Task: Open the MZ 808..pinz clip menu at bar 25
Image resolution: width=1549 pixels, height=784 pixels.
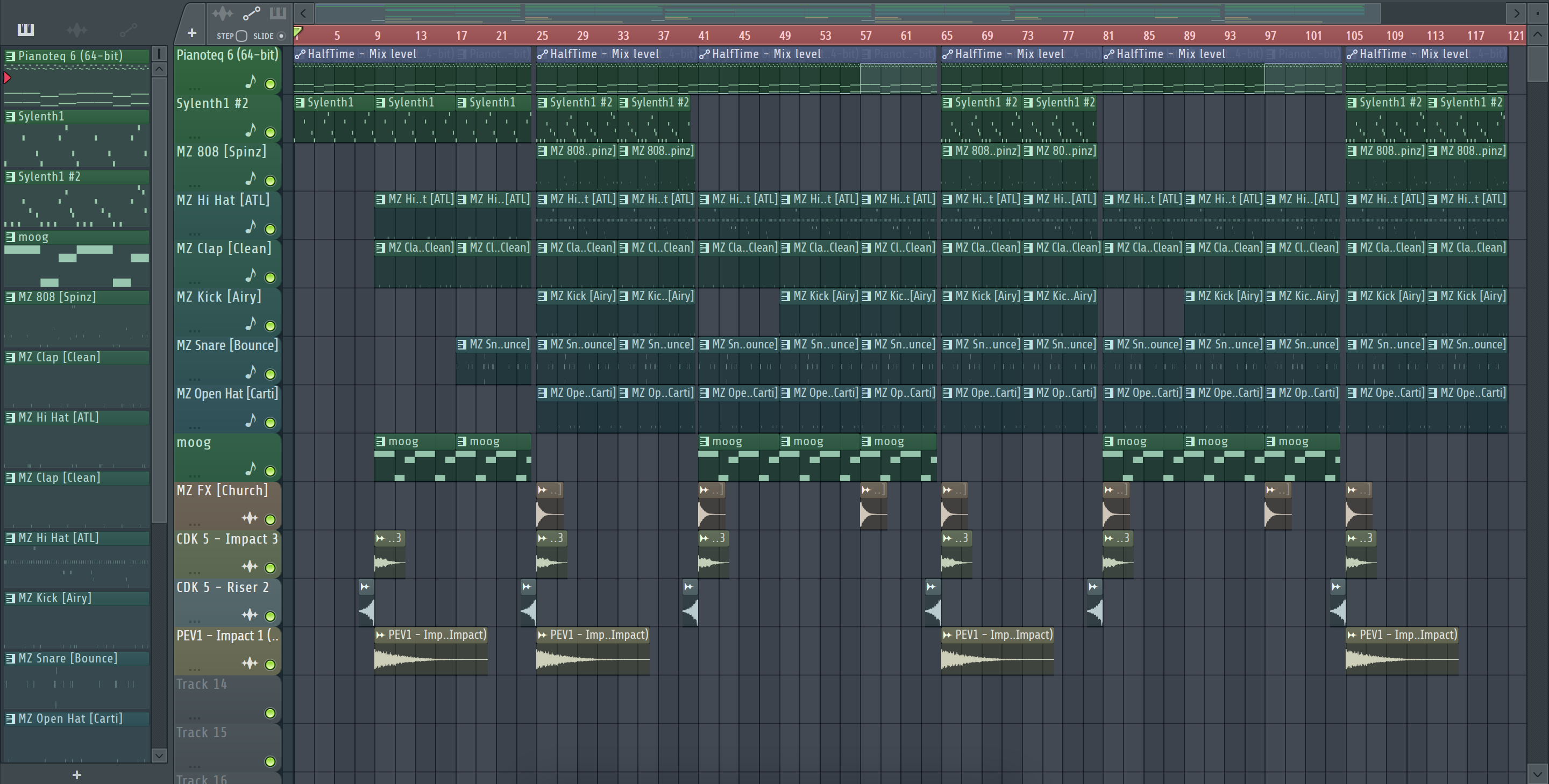Action: click(x=542, y=151)
